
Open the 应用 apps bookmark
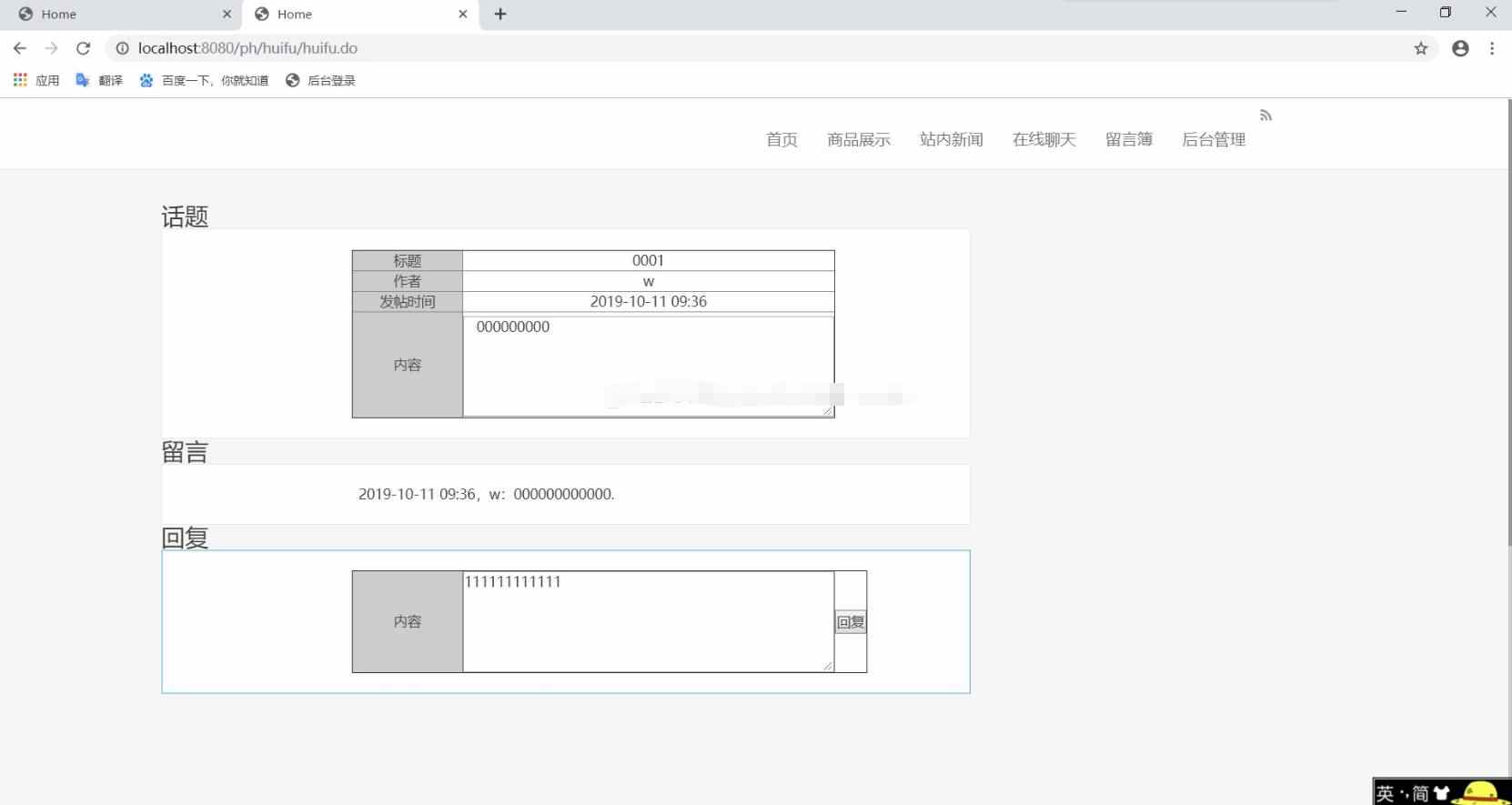point(36,80)
